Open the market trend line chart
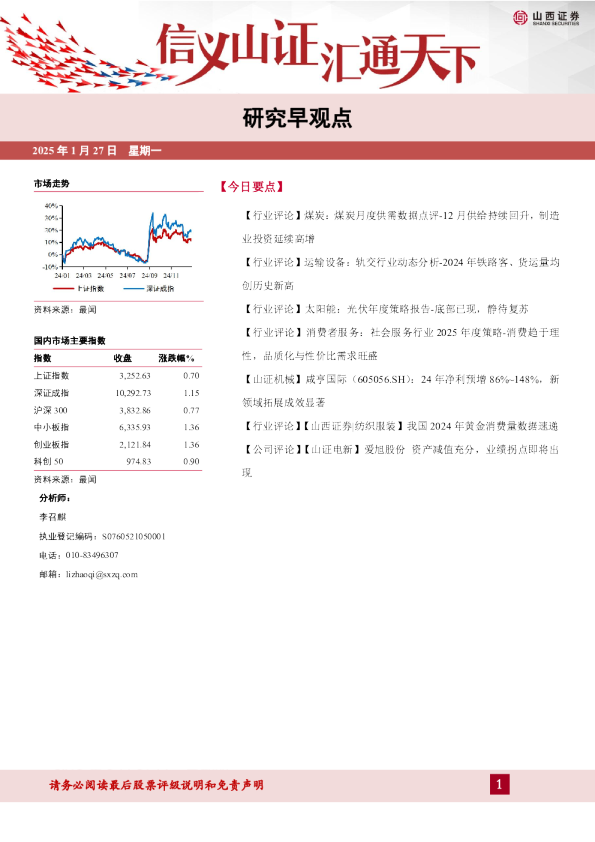The image size is (595, 842). 118,243
